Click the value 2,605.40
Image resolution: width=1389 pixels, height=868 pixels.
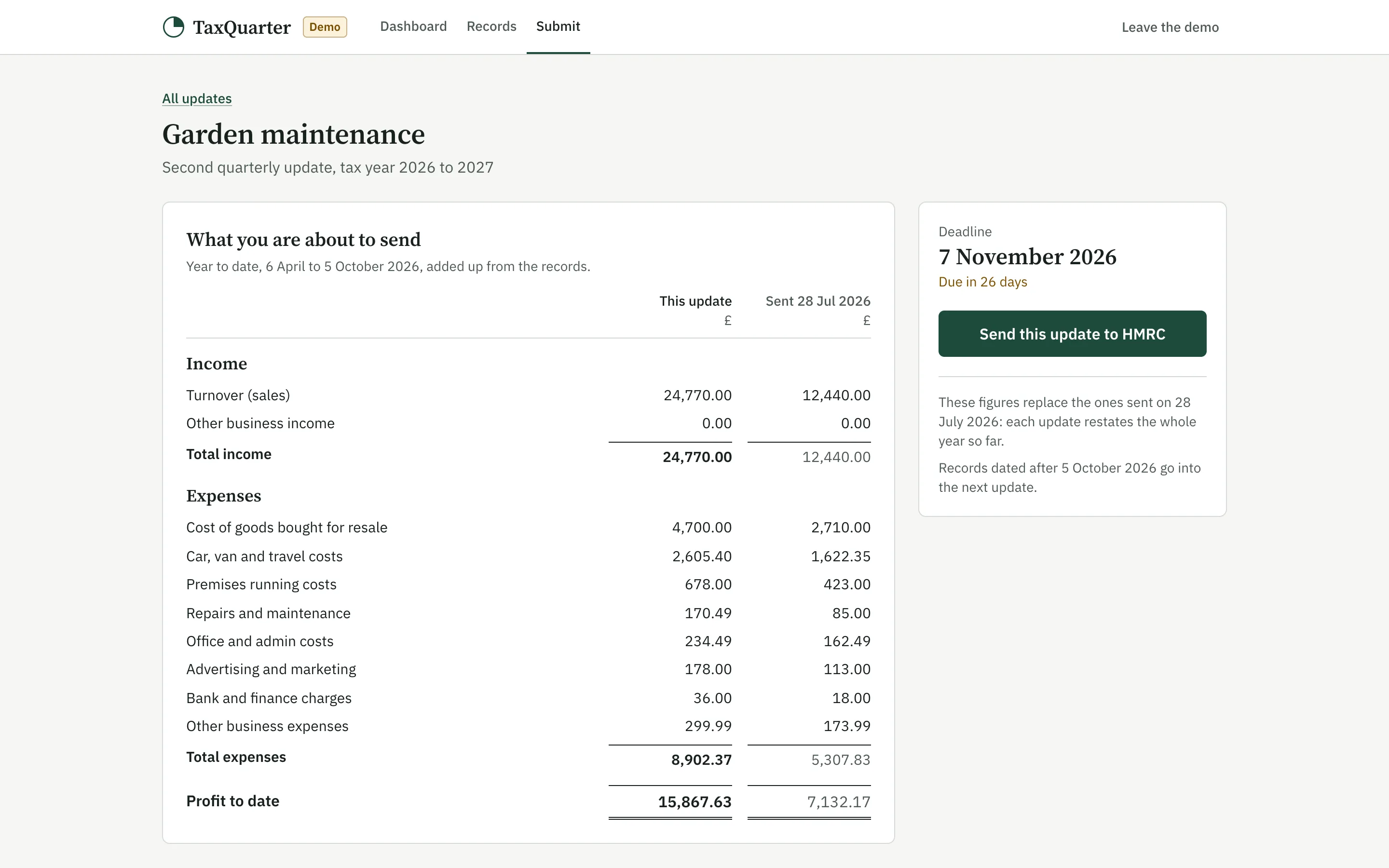(x=702, y=556)
